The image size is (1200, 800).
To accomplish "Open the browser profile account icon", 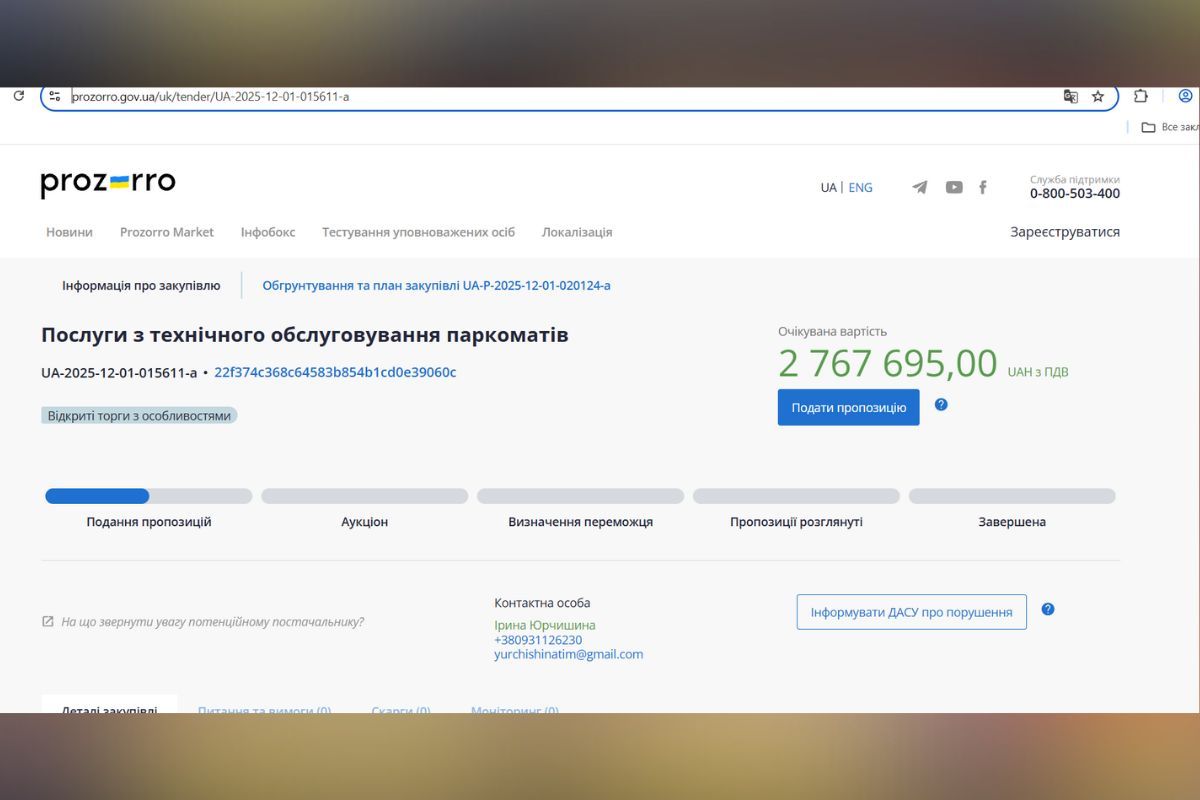I will [1185, 96].
